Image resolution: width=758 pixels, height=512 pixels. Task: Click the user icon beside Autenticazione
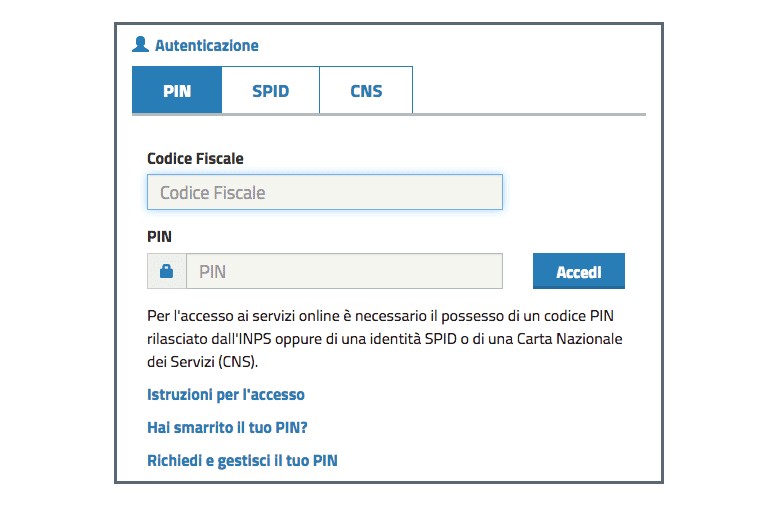tap(140, 45)
